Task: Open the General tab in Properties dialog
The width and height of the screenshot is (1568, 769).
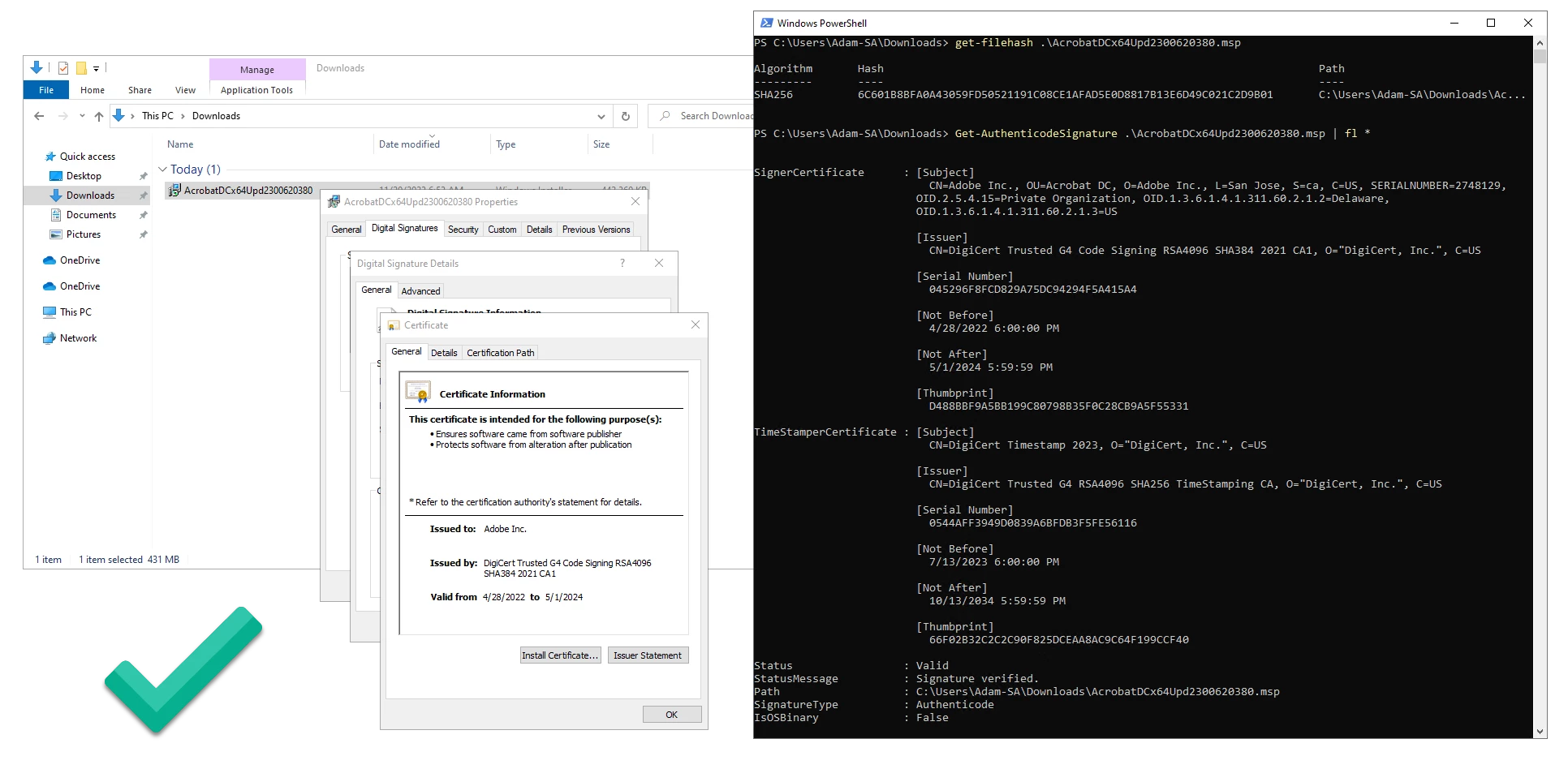Action: click(x=347, y=230)
